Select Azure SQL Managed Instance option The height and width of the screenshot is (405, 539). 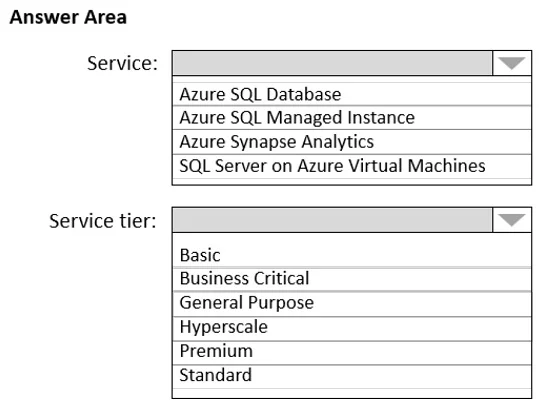tap(352, 118)
